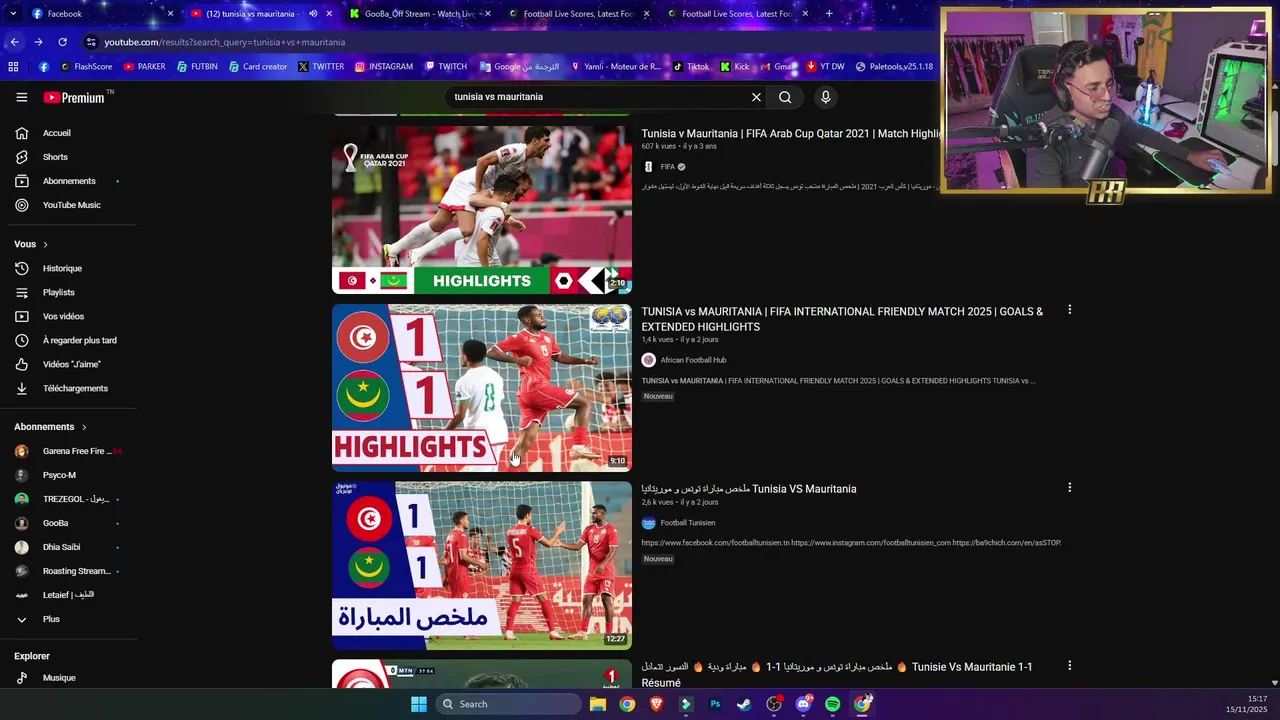This screenshot has height=720, width=1280.
Task: Expand the Vous section chevron
Action: 45,244
